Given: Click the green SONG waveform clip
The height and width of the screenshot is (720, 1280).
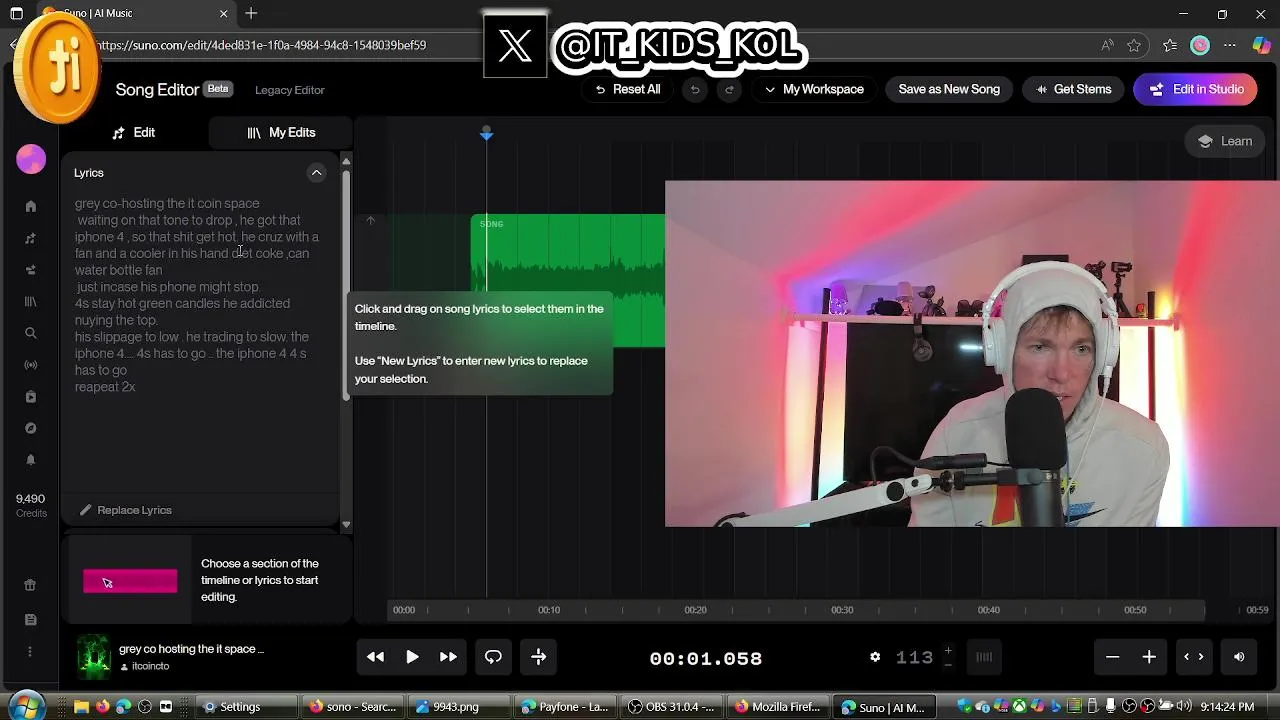Looking at the screenshot, I should [567, 280].
